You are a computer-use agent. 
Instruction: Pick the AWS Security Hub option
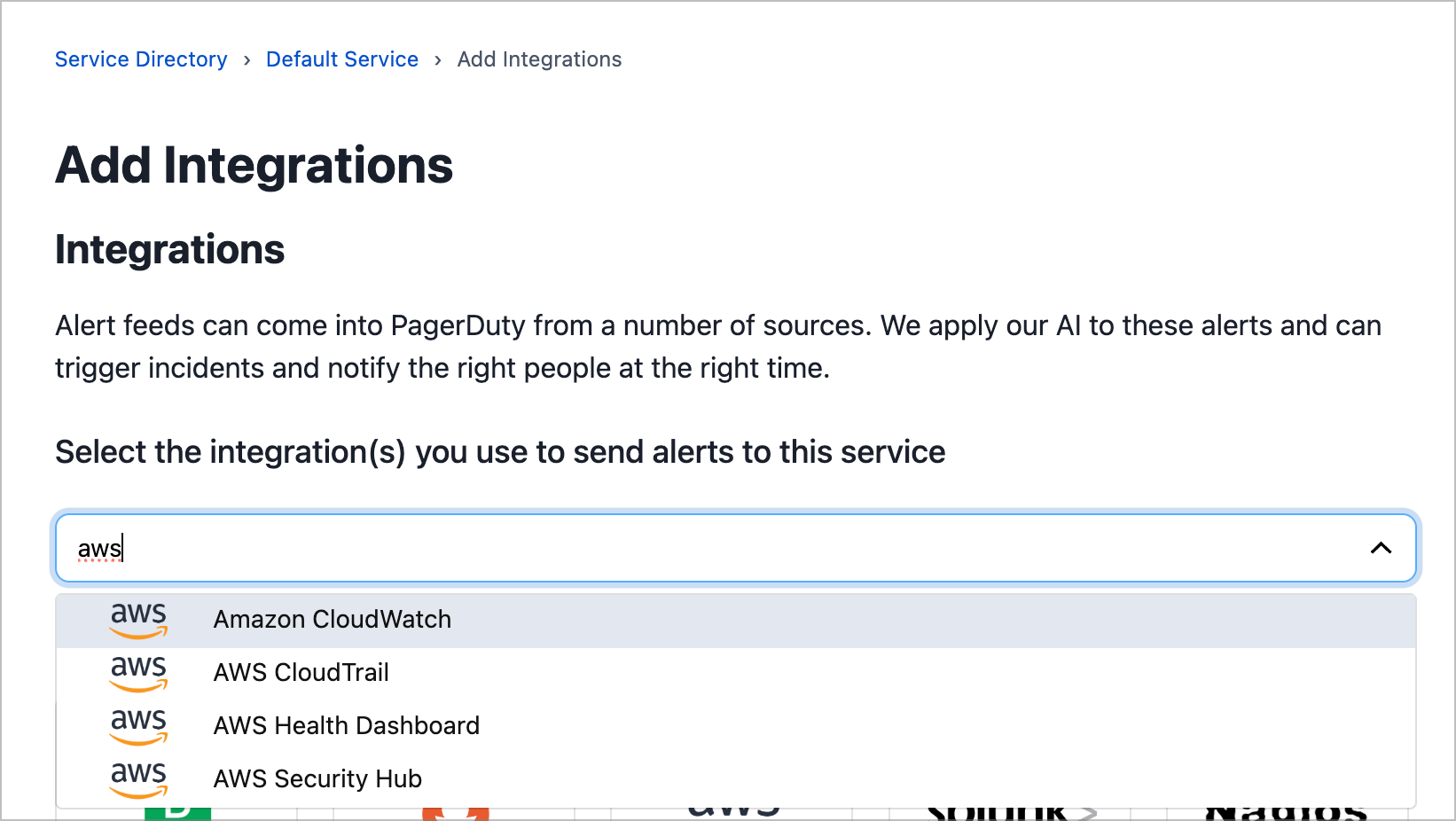[x=317, y=778]
